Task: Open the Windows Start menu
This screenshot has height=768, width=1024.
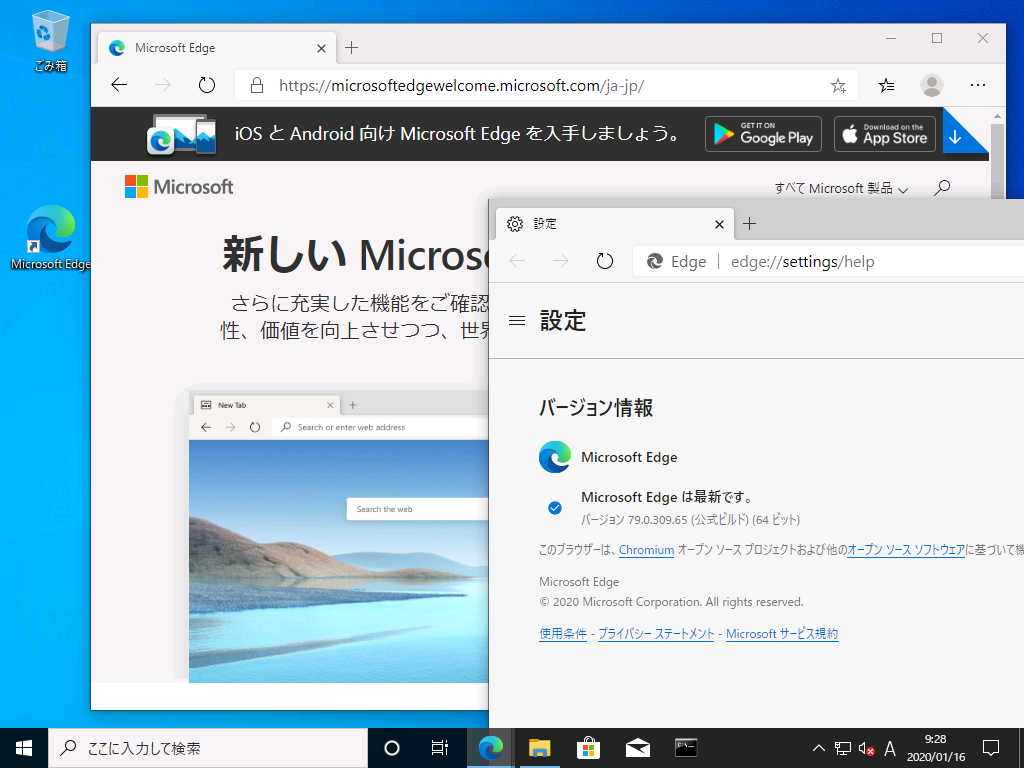Action: (x=24, y=748)
